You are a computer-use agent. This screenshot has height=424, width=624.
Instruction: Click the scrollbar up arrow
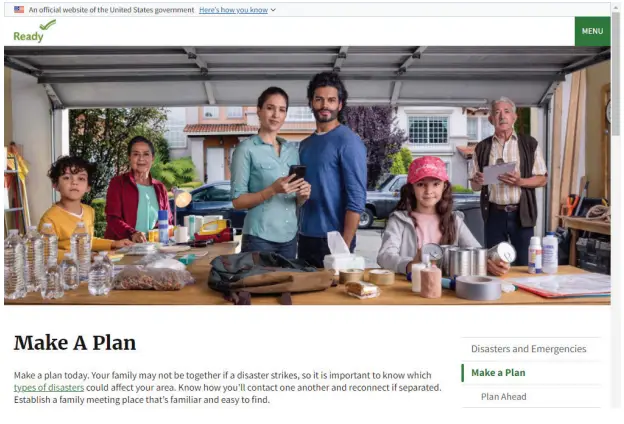tap(616, 6)
